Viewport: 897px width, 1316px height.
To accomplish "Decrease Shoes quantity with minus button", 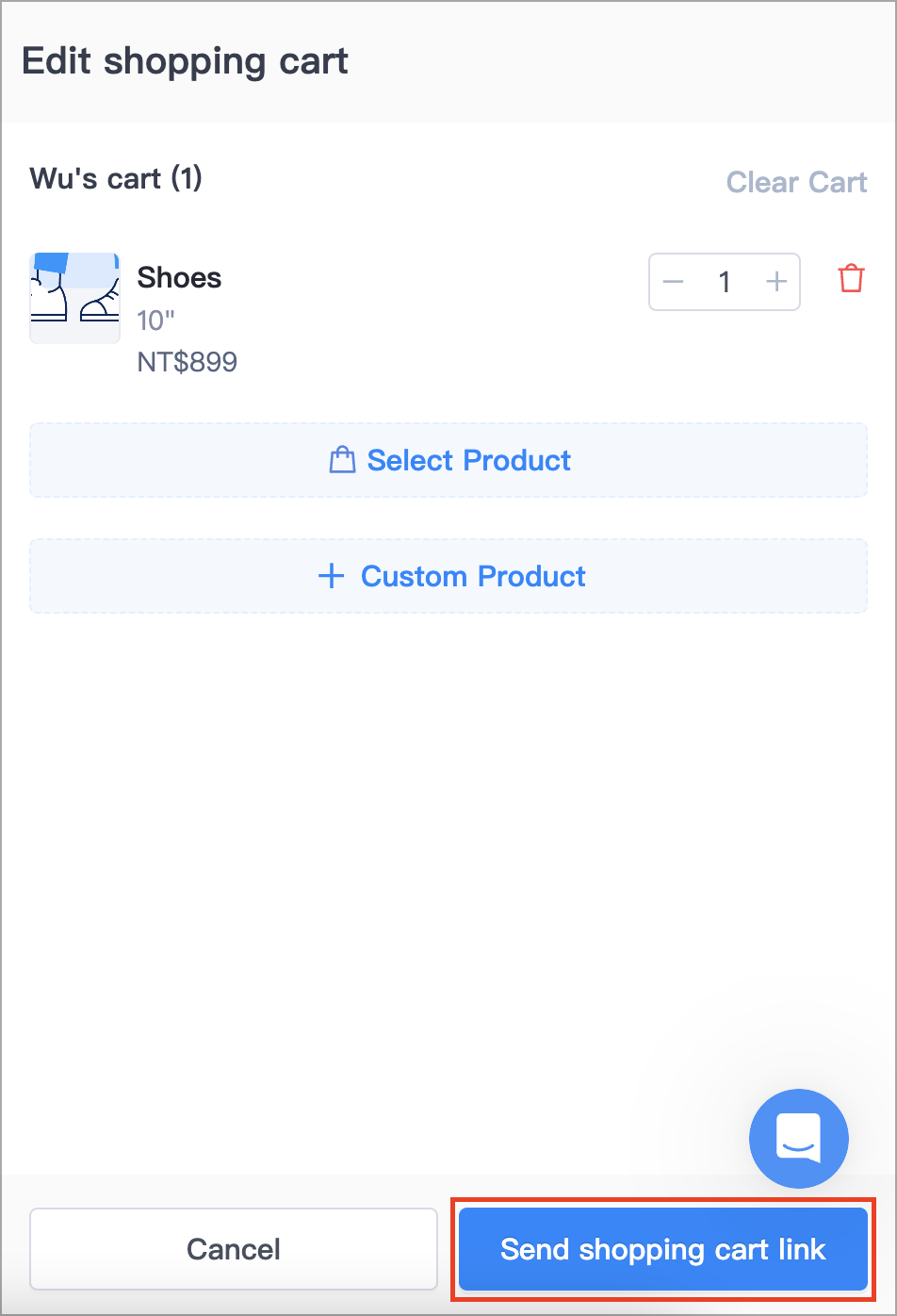I will [673, 282].
